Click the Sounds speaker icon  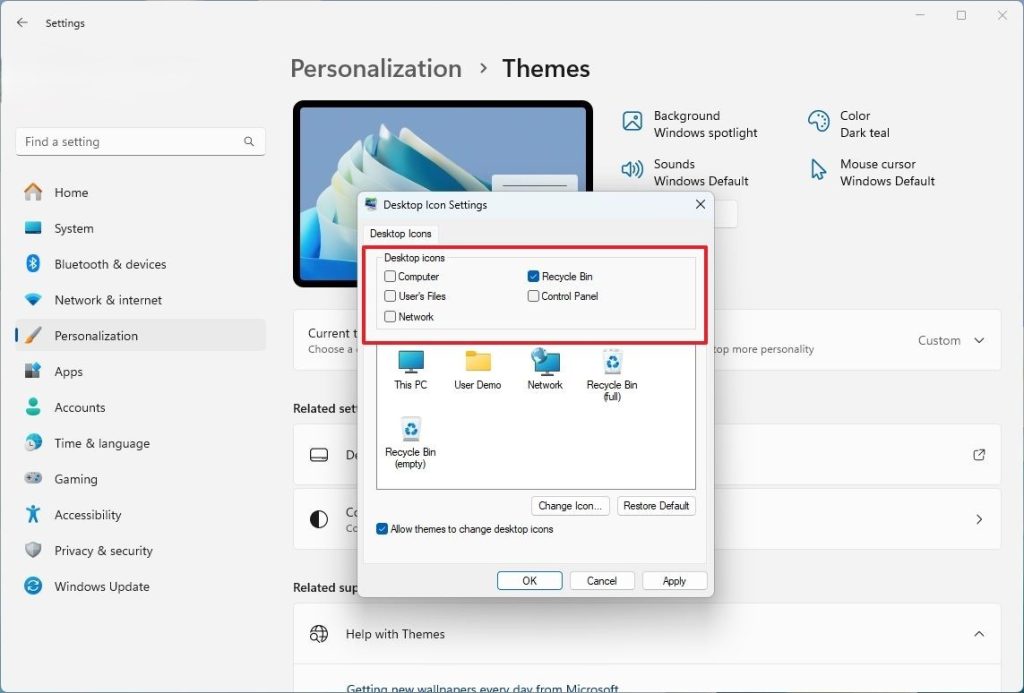[x=632, y=171]
